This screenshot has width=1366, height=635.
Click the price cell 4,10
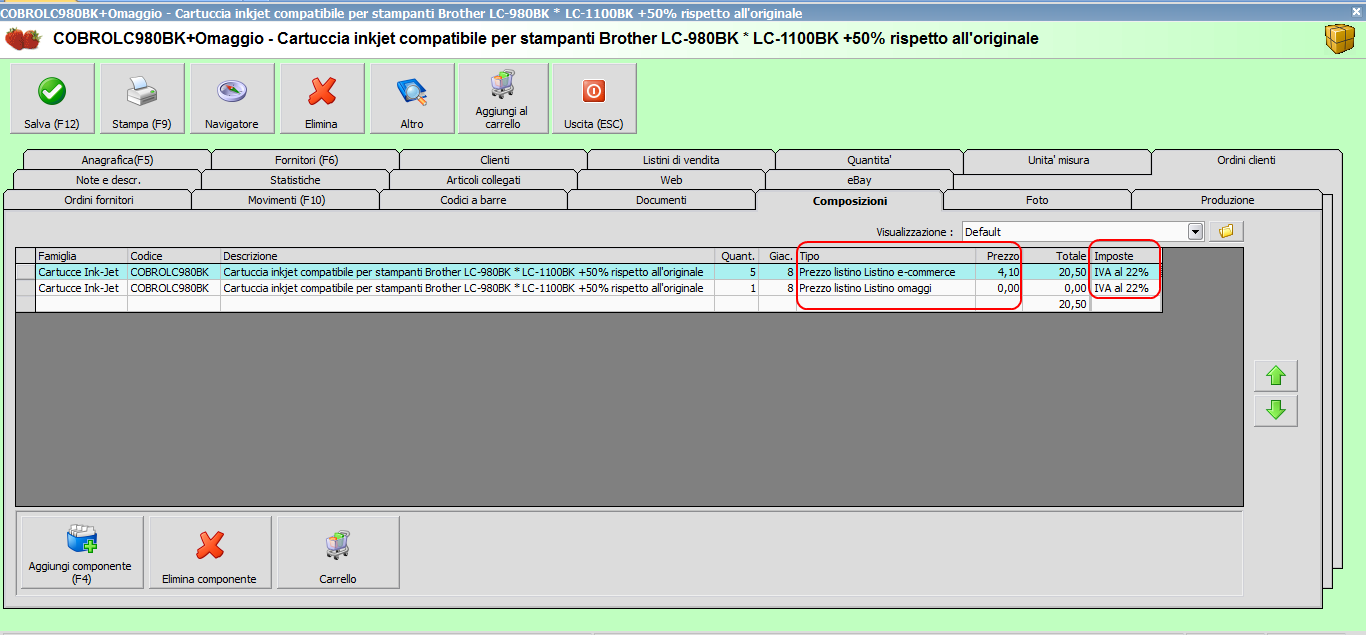tap(999, 271)
